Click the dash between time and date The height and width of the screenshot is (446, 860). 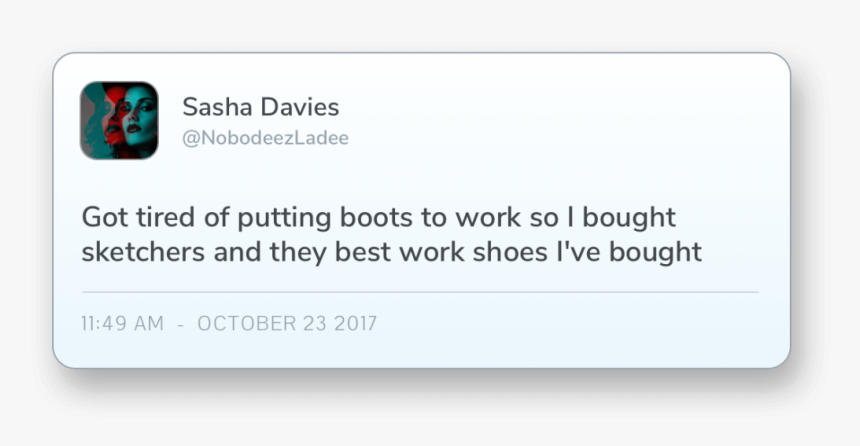(x=180, y=325)
